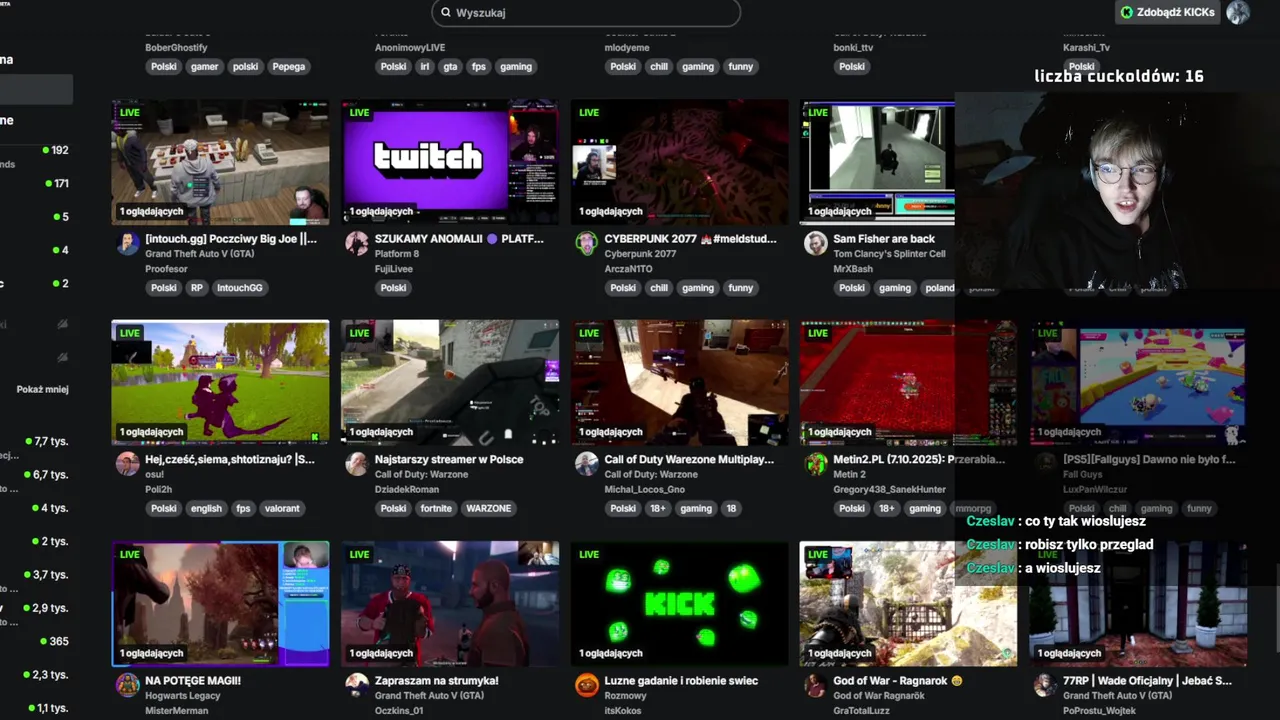Image resolution: width=1280 pixels, height=720 pixels.
Task: Open the Platform 8 category link
Action: pyautogui.click(x=397, y=254)
